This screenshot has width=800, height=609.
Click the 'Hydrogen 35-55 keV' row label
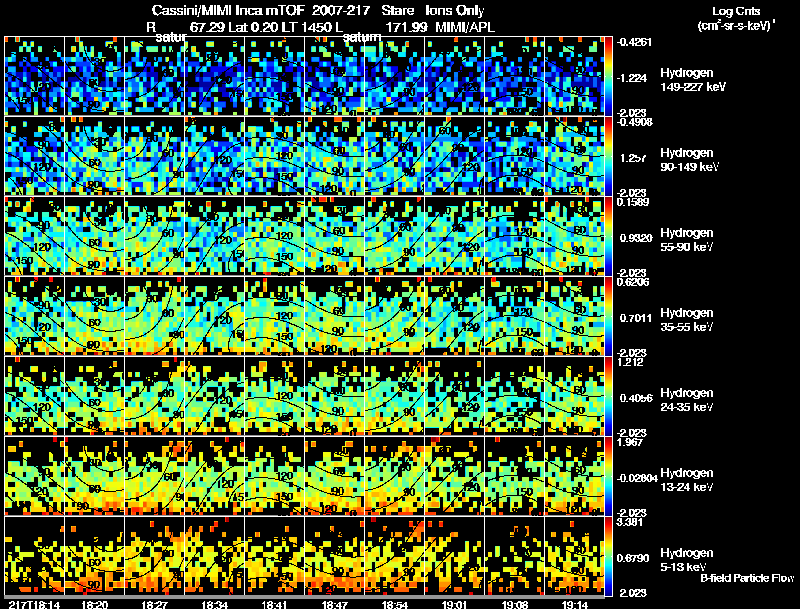tap(687, 320)
